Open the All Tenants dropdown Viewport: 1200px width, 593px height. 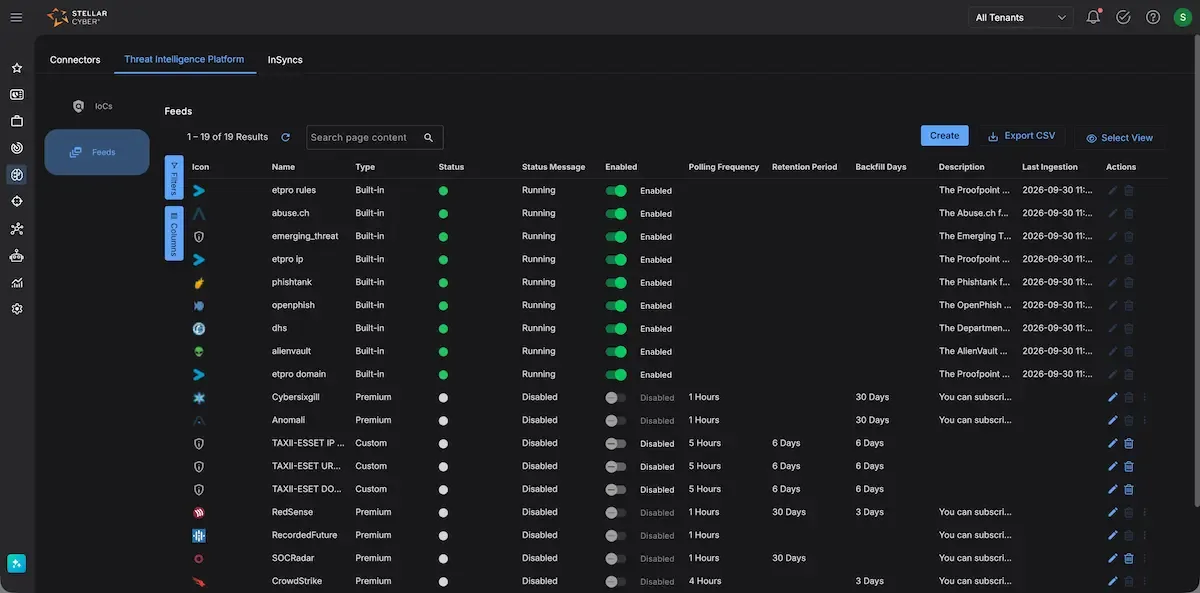point(1021,17)
